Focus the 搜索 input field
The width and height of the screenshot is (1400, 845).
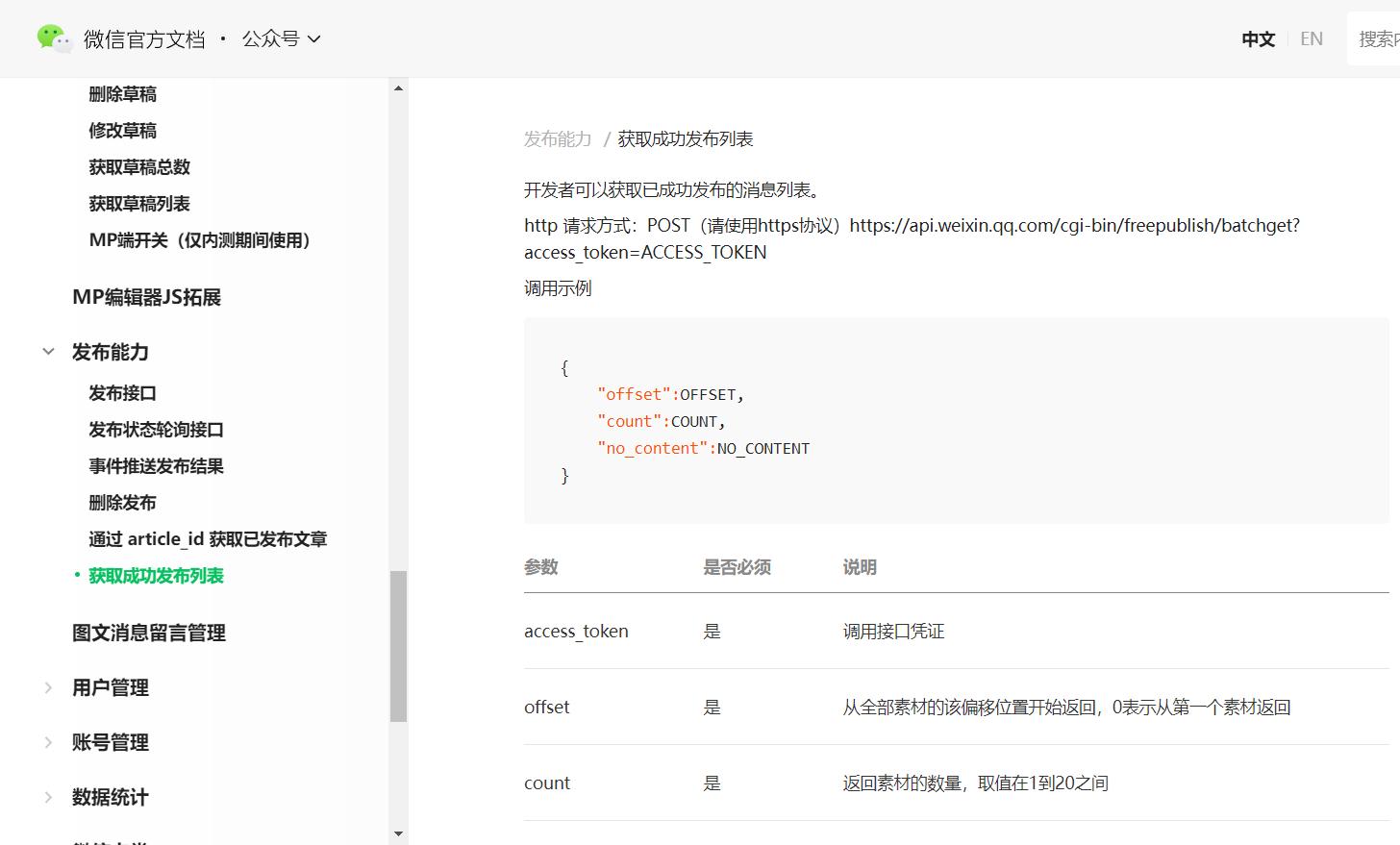[x=1374, y=38]
